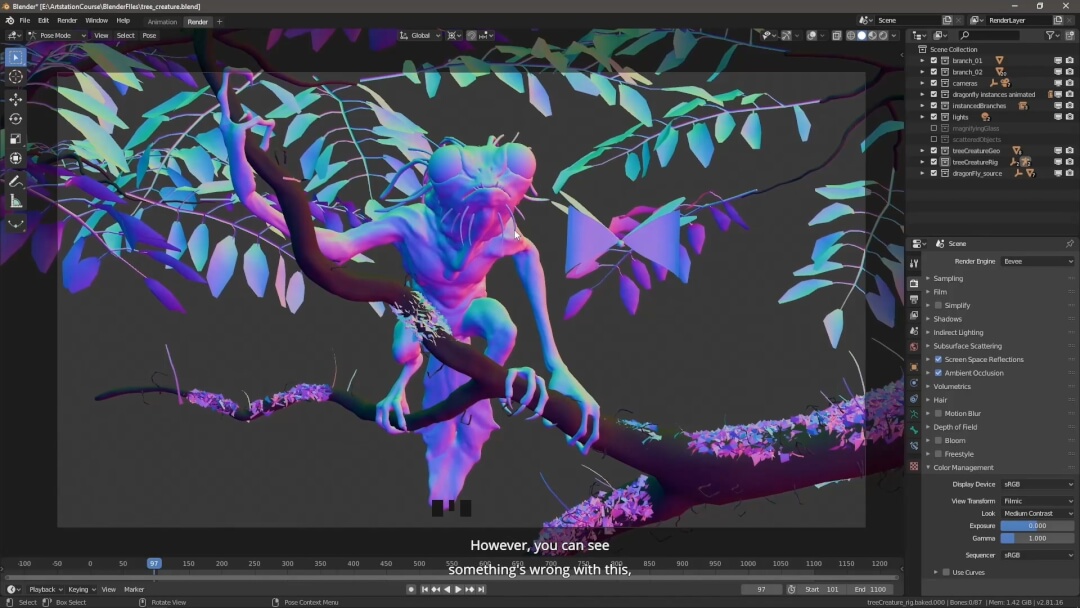This screenshot has width=1080, height=608.
Task: Click the new collection icon in outliner
Action: pyautogui.click(x=1070, y=35)
